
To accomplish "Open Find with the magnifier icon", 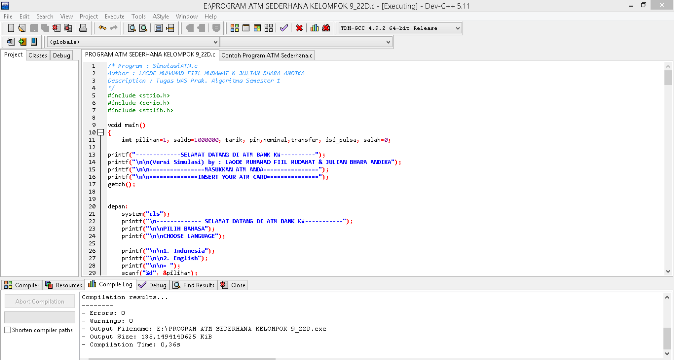I will pyautogui.click(x=132, y=28).
